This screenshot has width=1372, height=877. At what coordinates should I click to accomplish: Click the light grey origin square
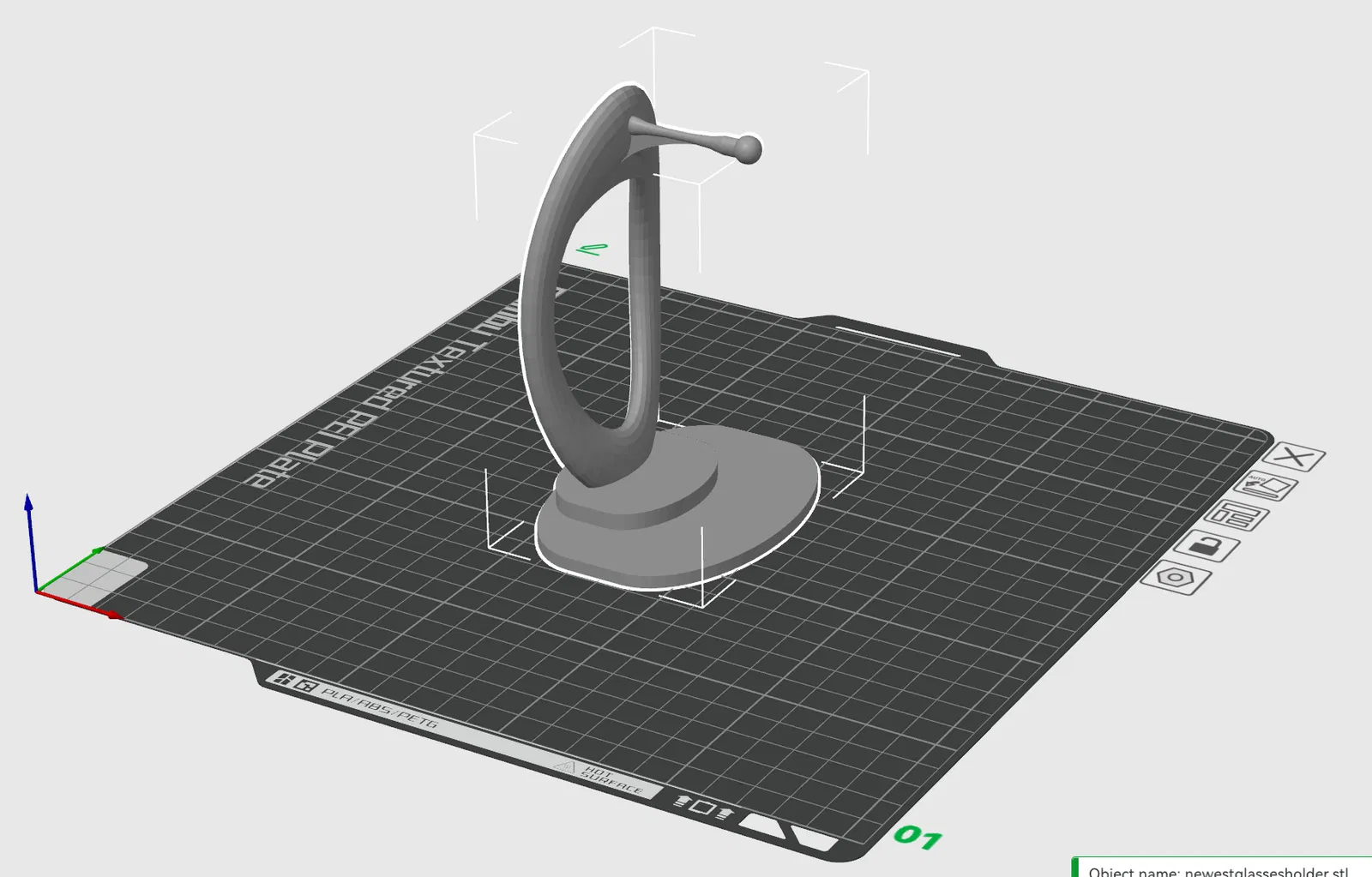coord(99,574)
